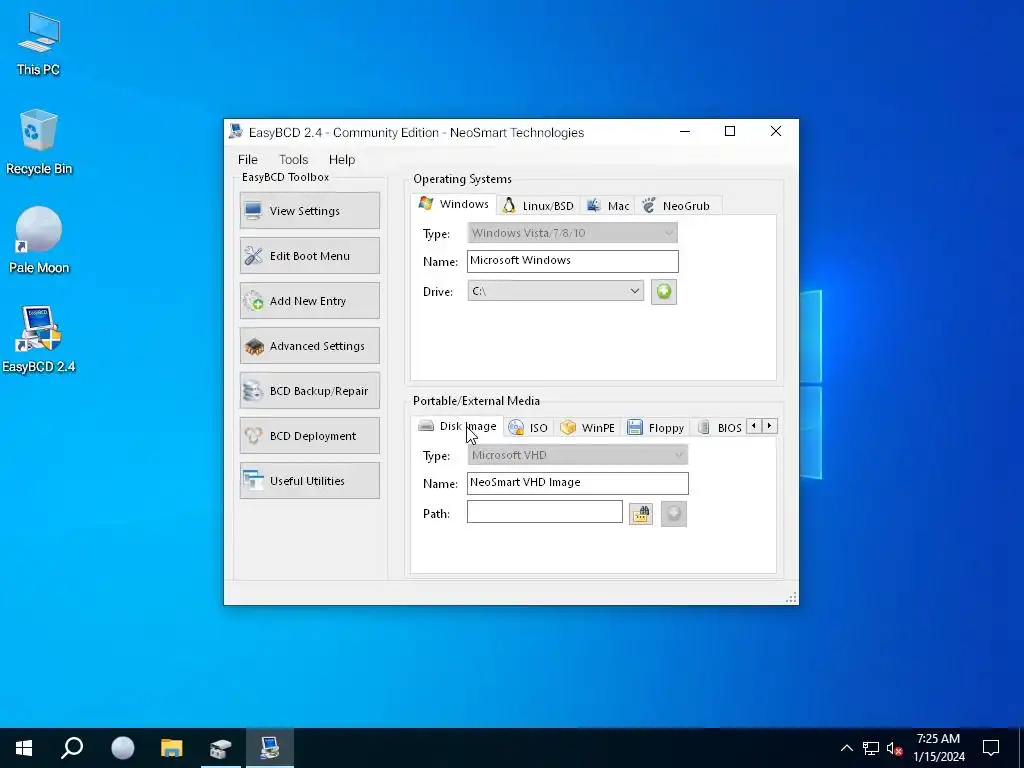1024x768 pixels.
Task: Select the WinPE media tab
Action: tap(588, 428)
